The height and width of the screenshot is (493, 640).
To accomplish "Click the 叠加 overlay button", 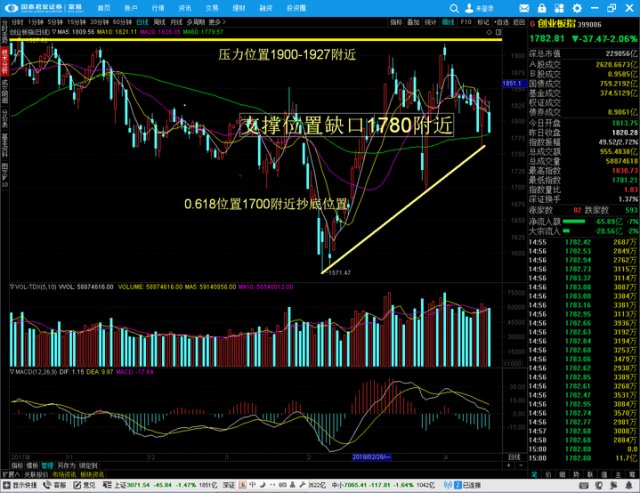I will coord(413,22).
